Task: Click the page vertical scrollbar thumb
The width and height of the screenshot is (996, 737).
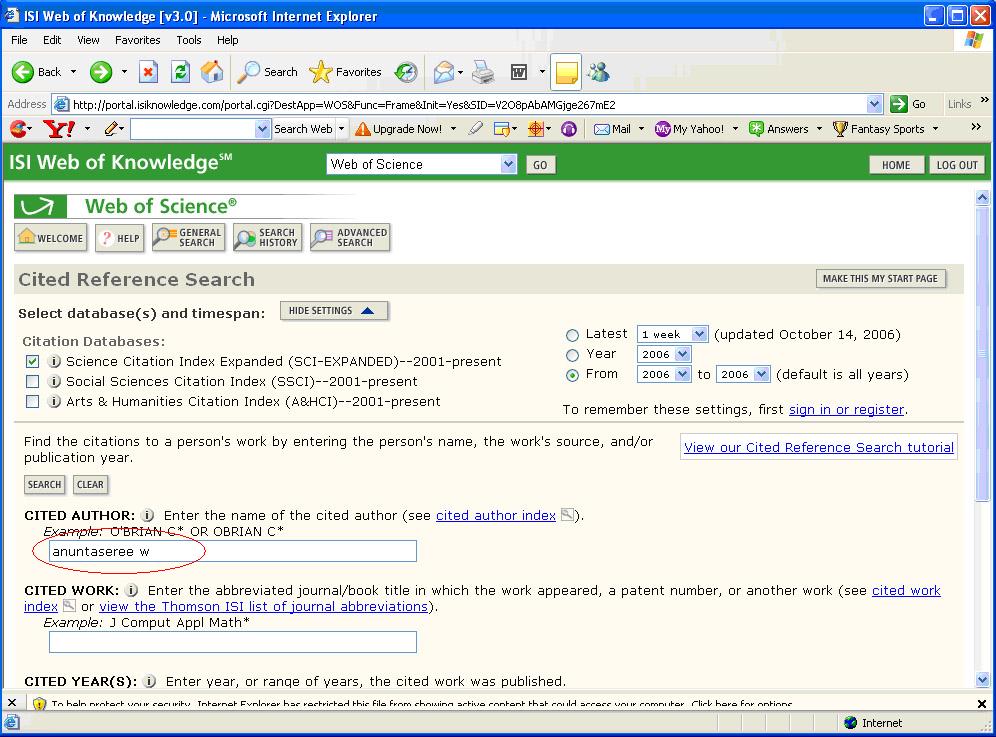Action: pos(982,353)
